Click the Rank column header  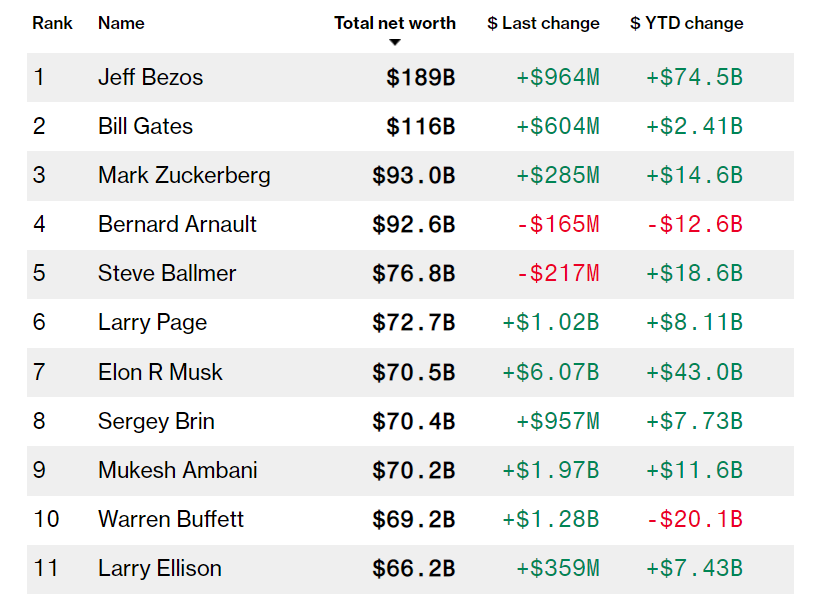pyautogui.click(x=52, y=23)
